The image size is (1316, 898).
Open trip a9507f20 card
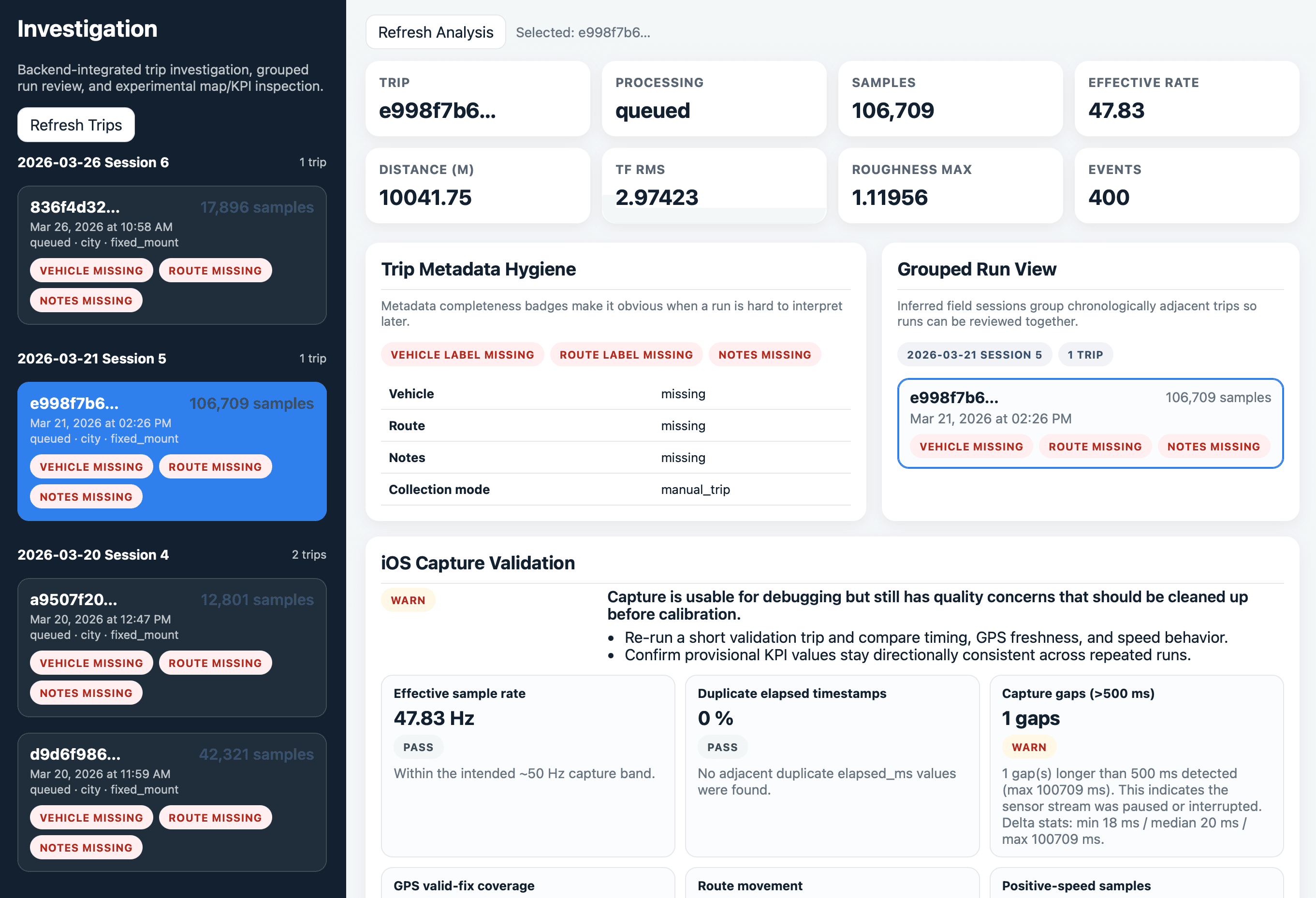click(172, 647)
